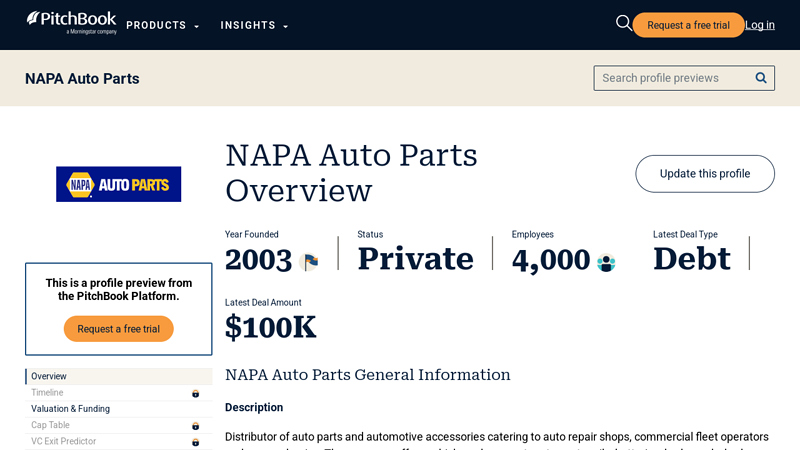Viewport: 800px width, 450px height.
Task: Click the Log in link
Action: [x=760, y=25]
